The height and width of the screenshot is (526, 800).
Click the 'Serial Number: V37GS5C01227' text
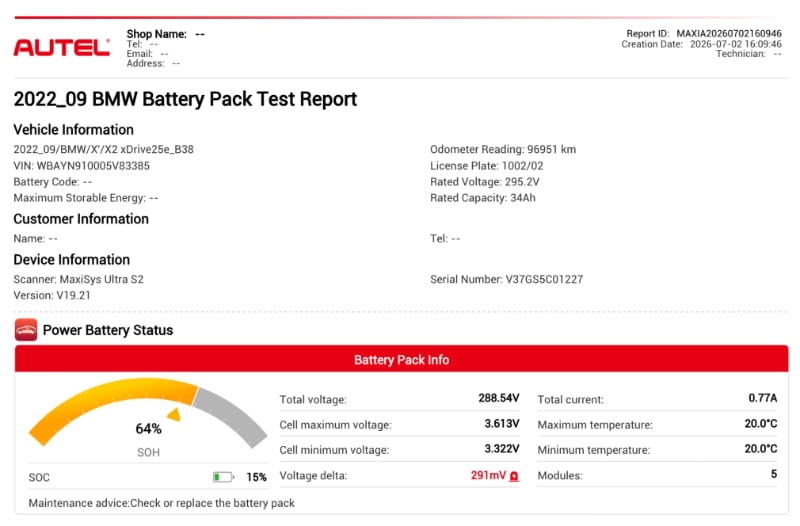(x=507, y=280)
